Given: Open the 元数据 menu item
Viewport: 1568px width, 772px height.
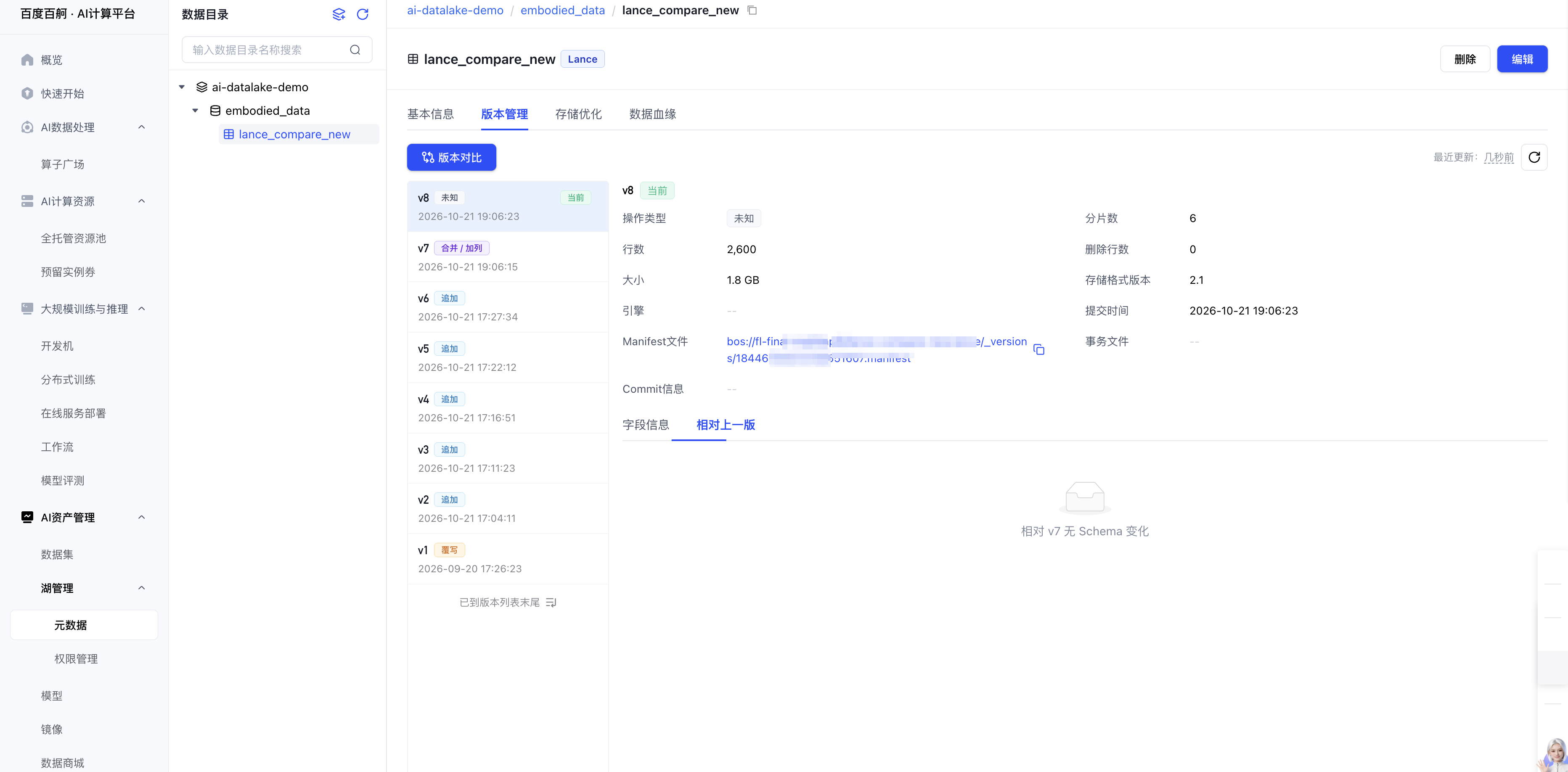Looking at the screenshot, I should coord(84,625).
